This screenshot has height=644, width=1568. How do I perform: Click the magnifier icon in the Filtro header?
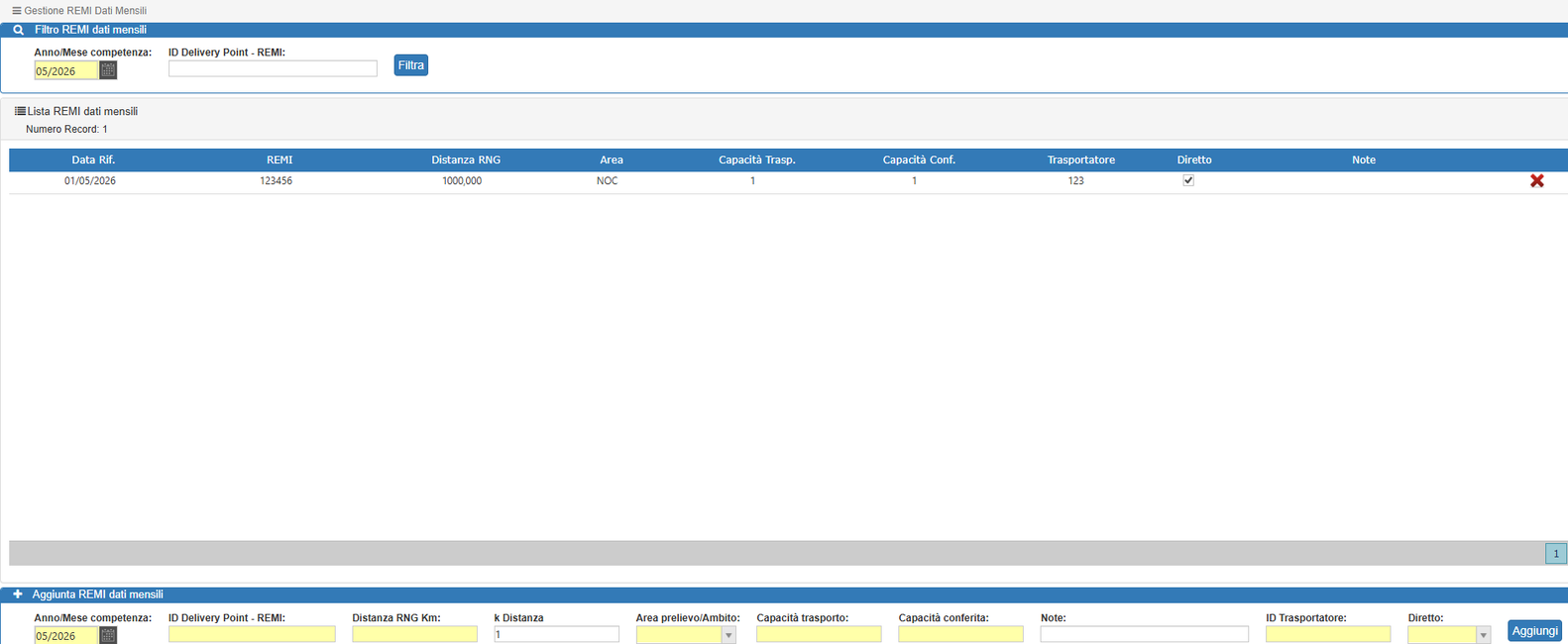(x=18, y=30)
